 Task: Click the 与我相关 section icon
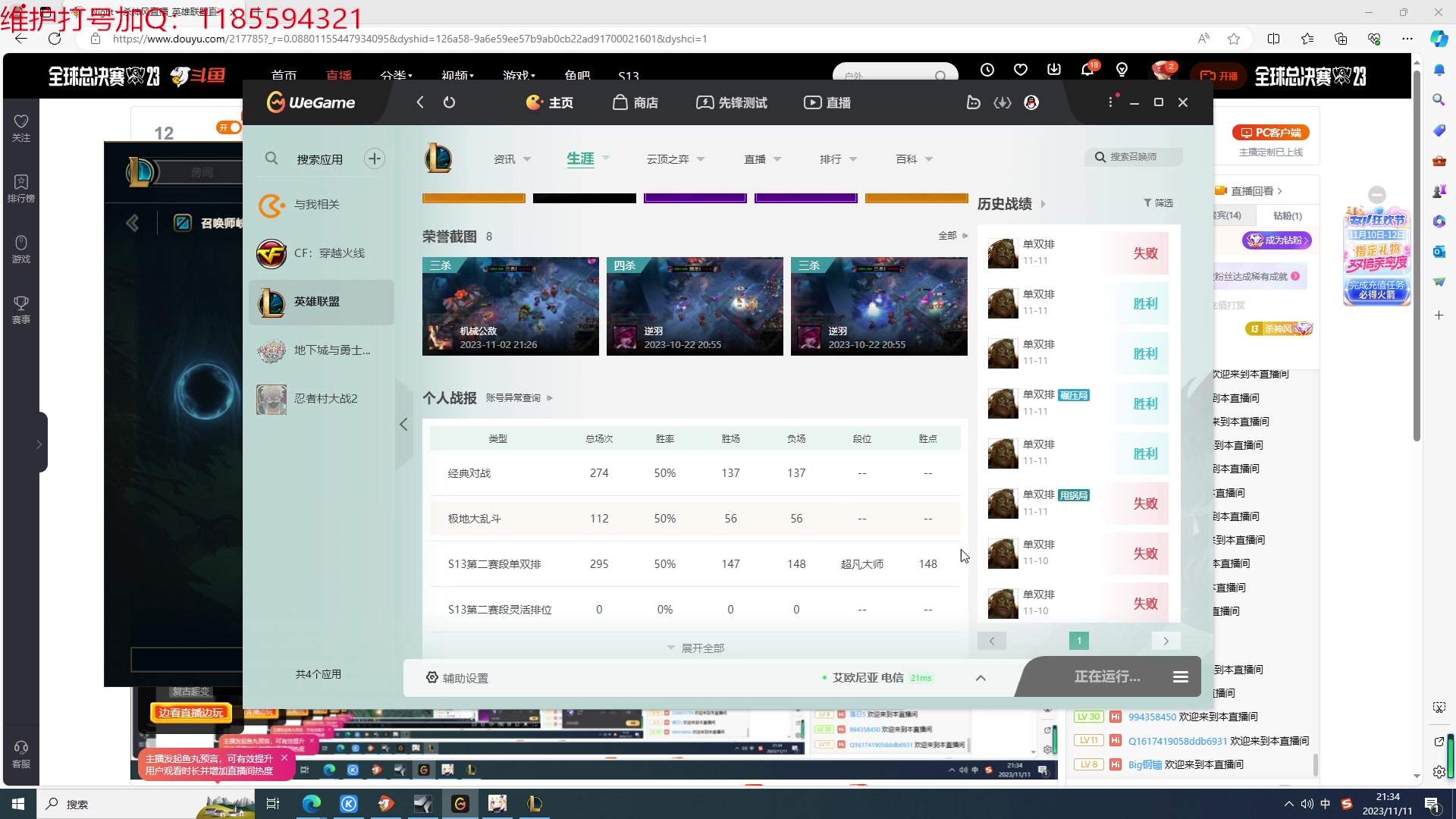click(271, 205)
